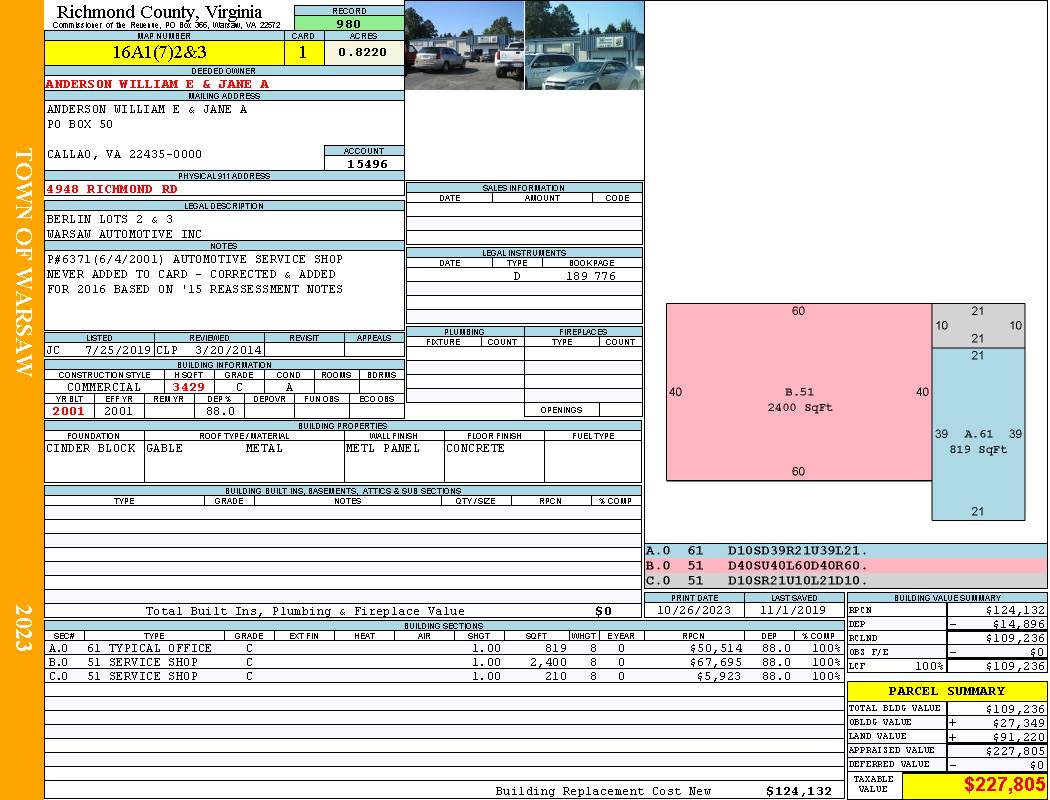Select mailing line PO BOX 50

[80, 124]
